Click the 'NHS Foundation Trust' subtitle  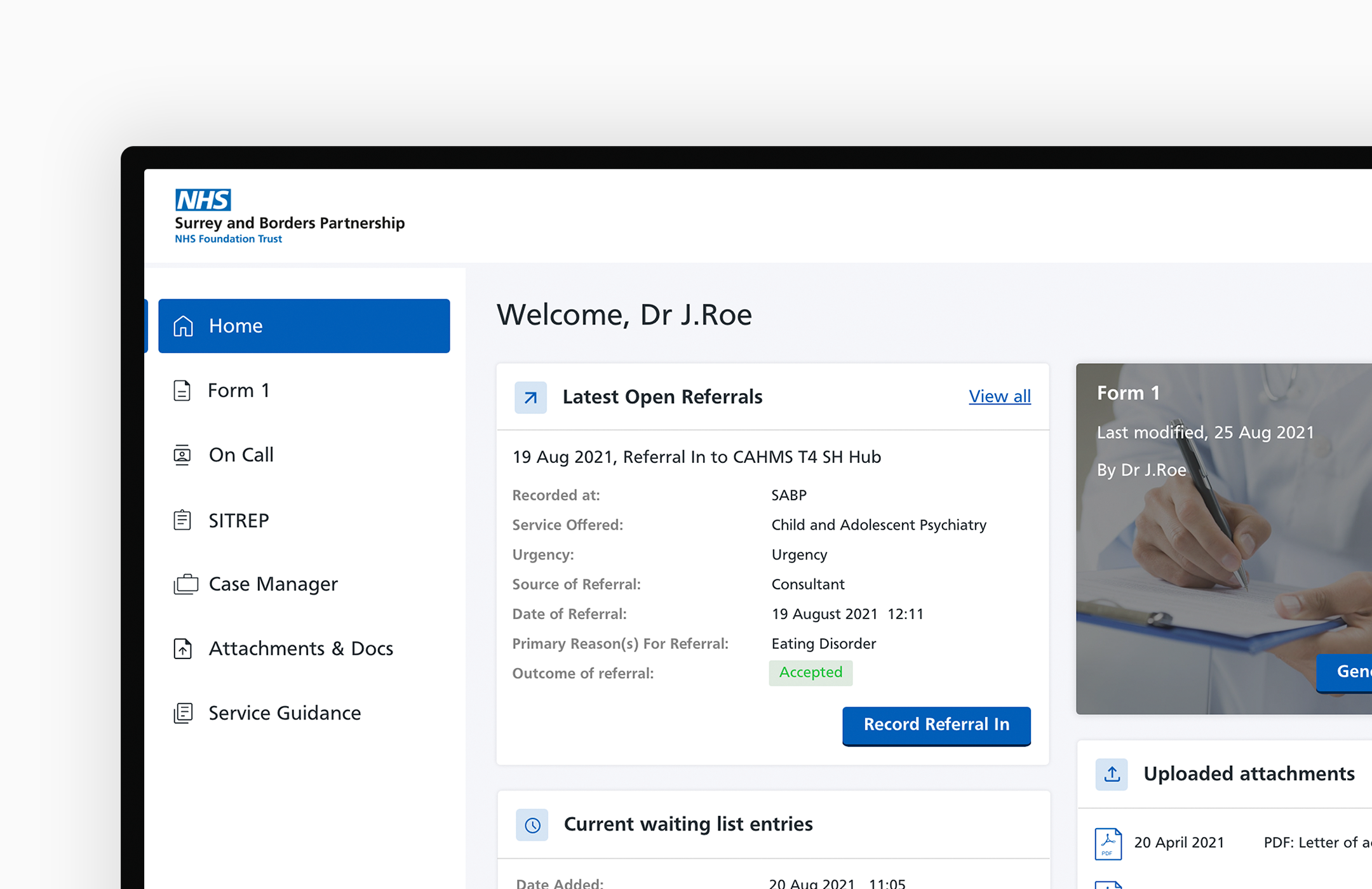point(229,239)
